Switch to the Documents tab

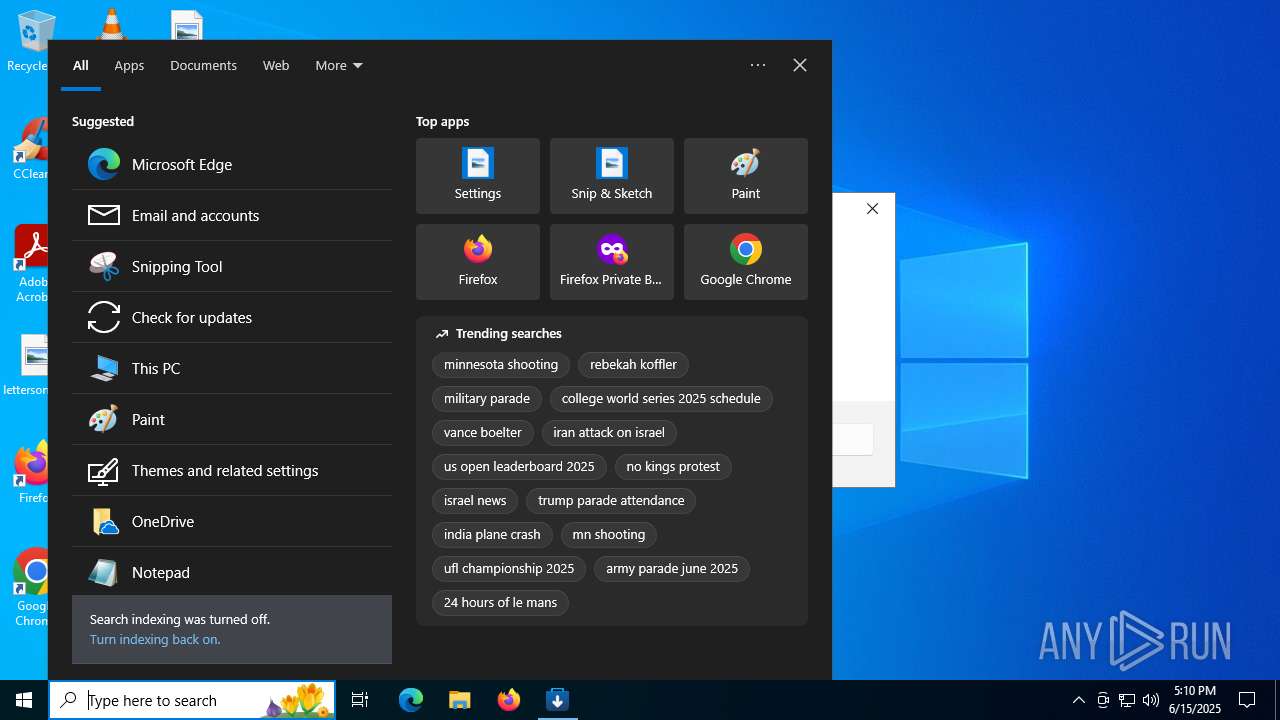[x=203, y=66]
